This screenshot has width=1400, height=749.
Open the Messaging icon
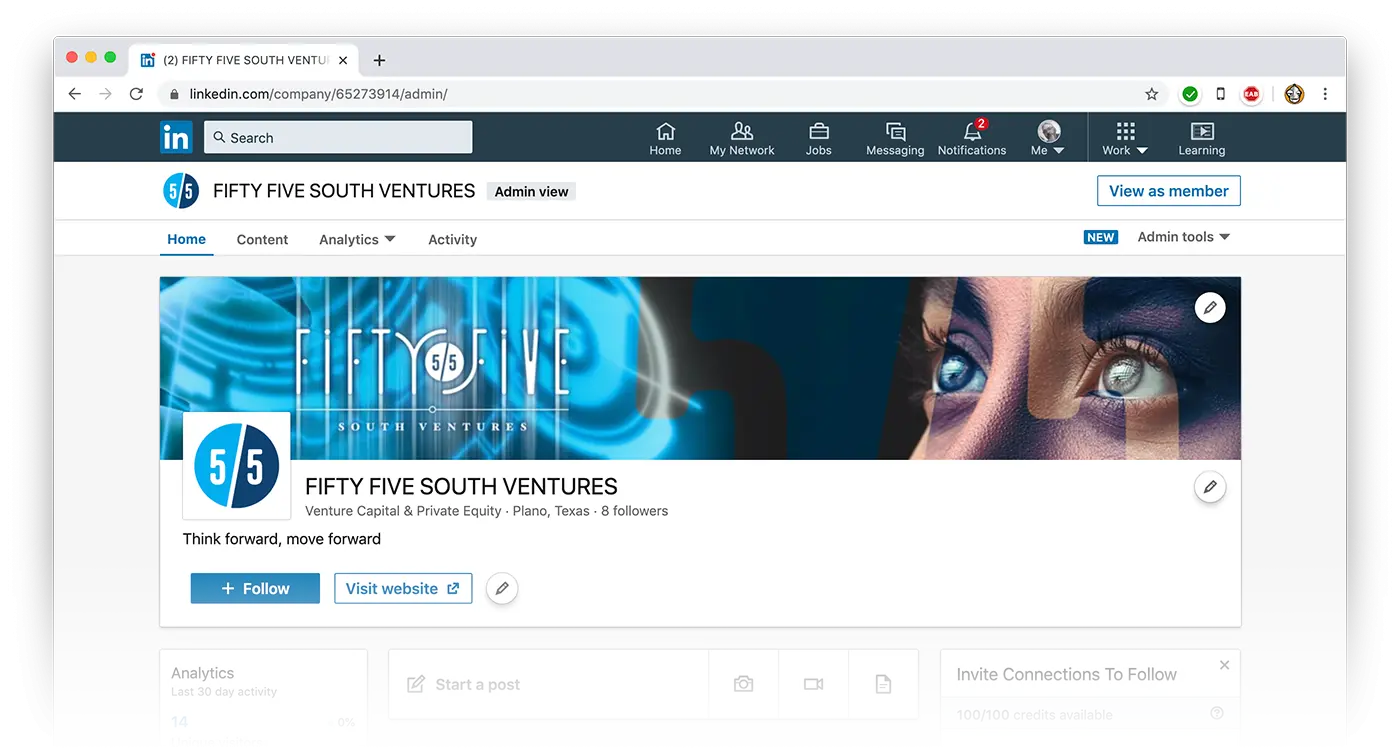(895, 138)
